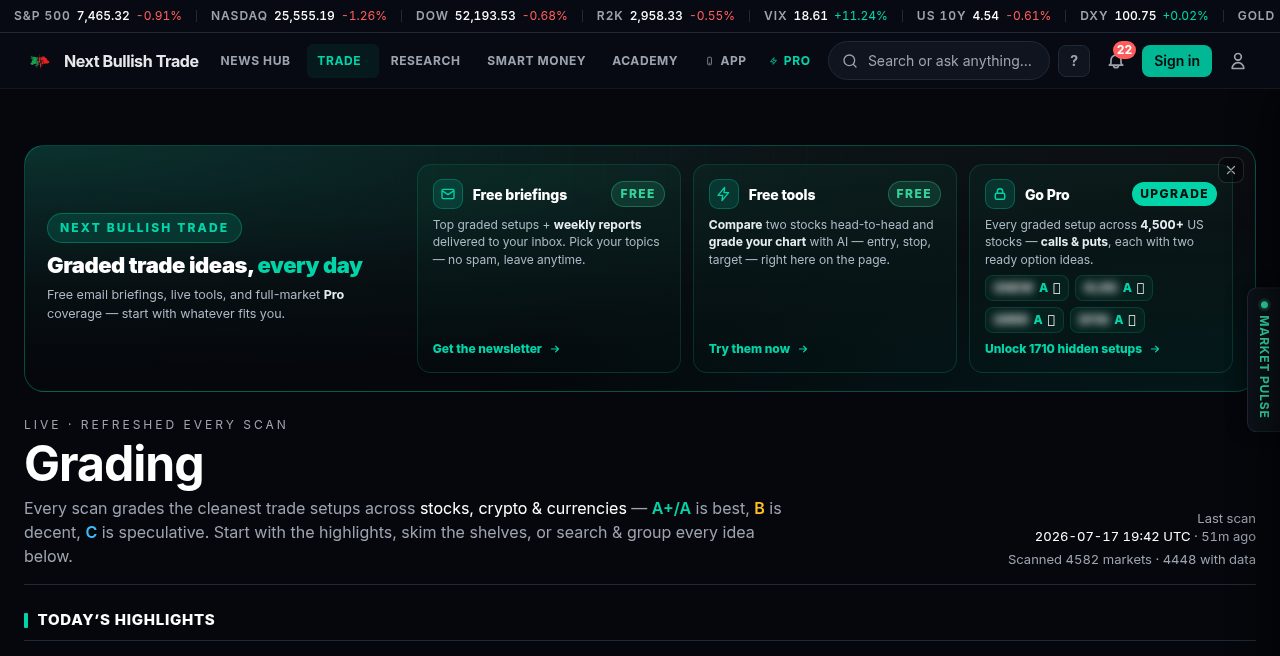Open Unlock 1710 hidden setups link
Screen dimensions: 1280x656
(1072, 349)
